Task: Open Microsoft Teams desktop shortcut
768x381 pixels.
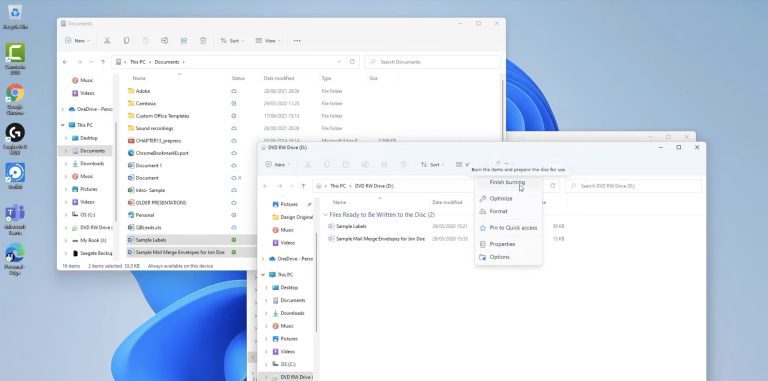Action: pyautogui.click(x=15, y=219)
